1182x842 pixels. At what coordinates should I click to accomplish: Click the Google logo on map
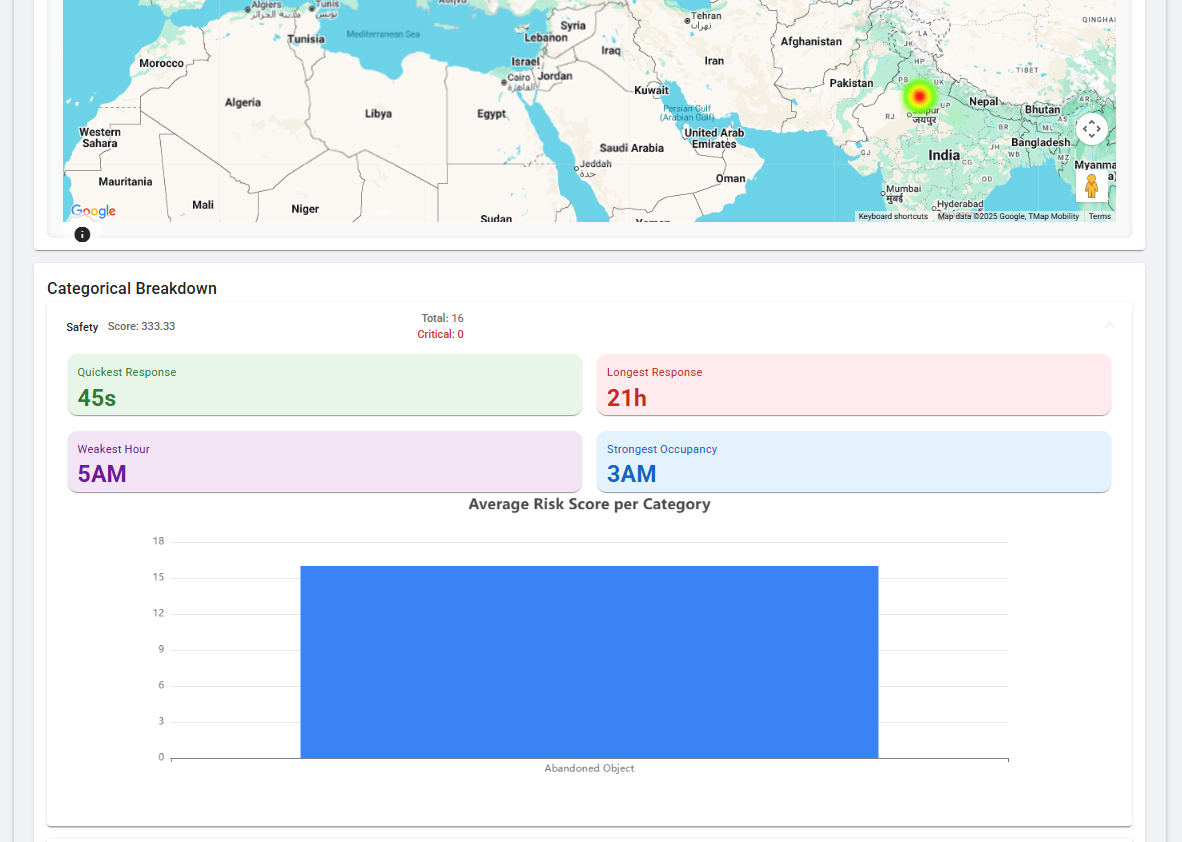pyautogui.click(x=93, y=211)
